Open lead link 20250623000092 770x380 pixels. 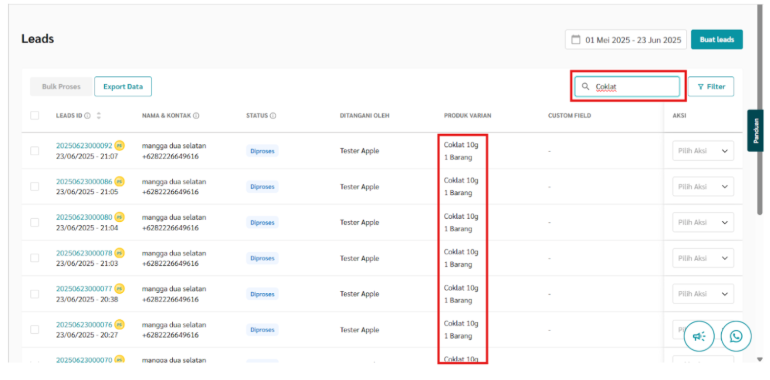pyautogui.click(x=84, y=145)
